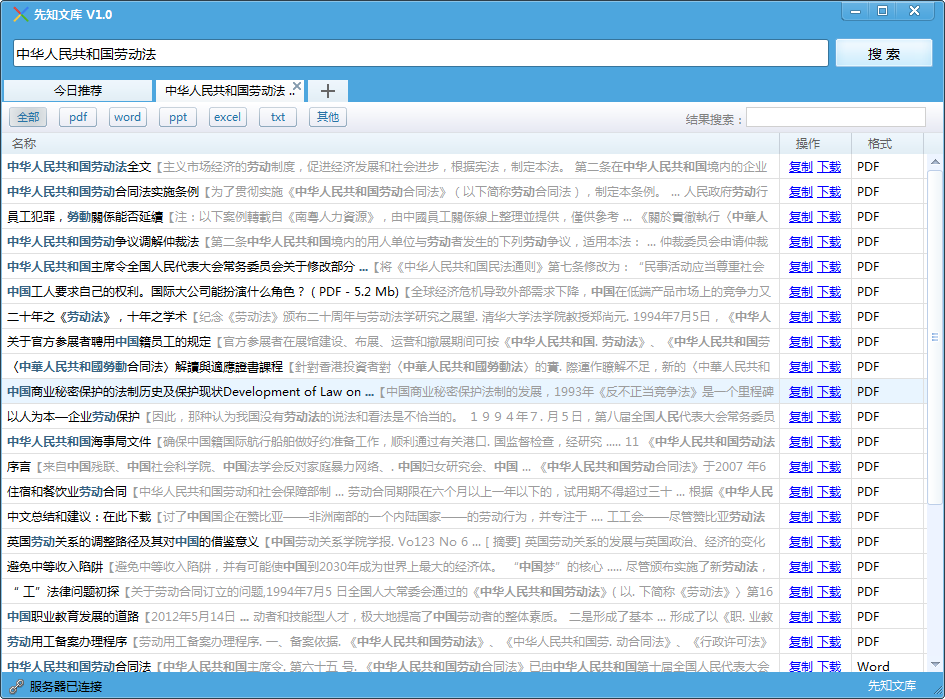Click the 搜索 button
This screenshot has height=699, width=945.
[884, 53]
